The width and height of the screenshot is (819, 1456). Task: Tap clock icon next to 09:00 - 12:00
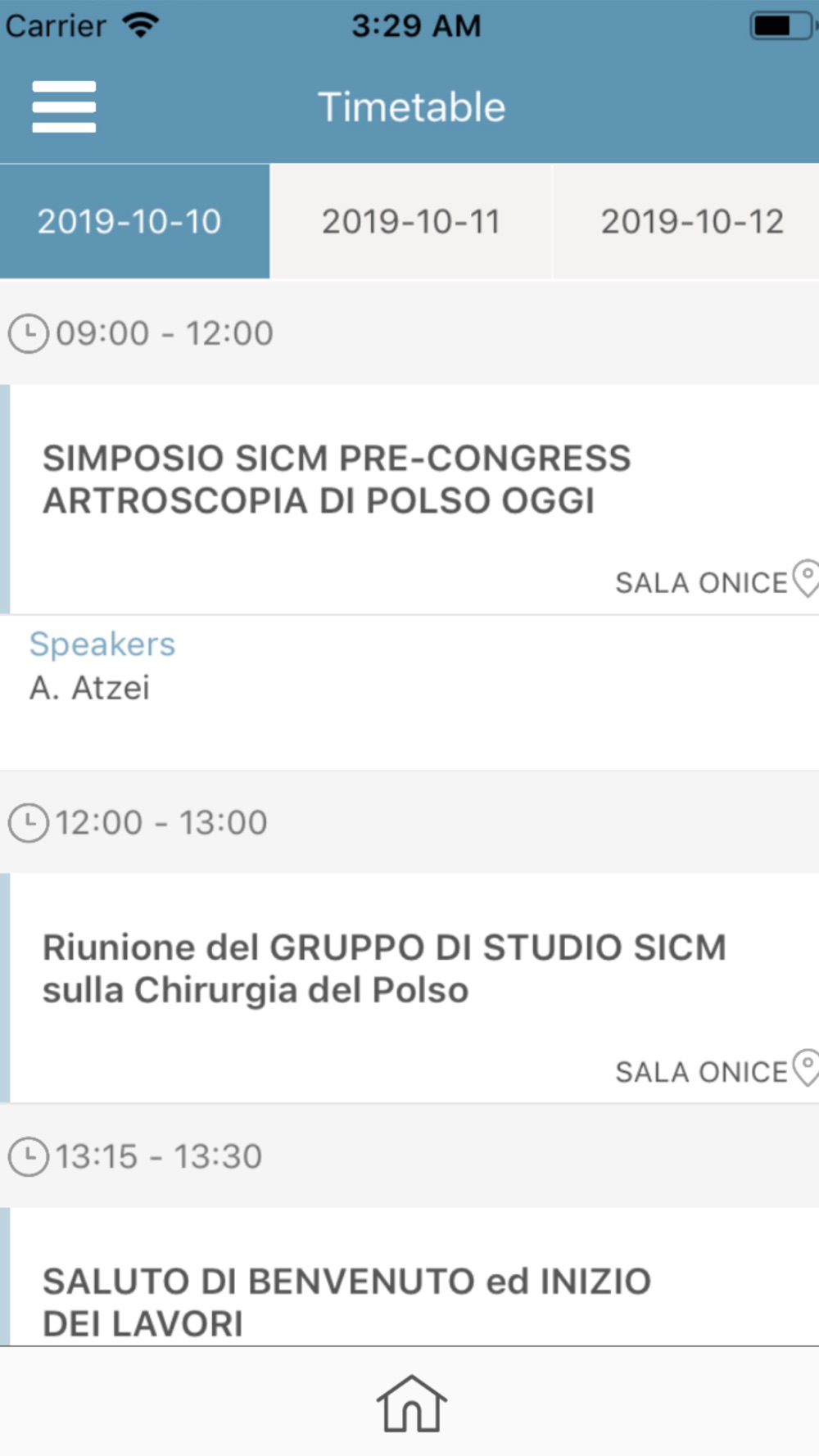point(29,334)
